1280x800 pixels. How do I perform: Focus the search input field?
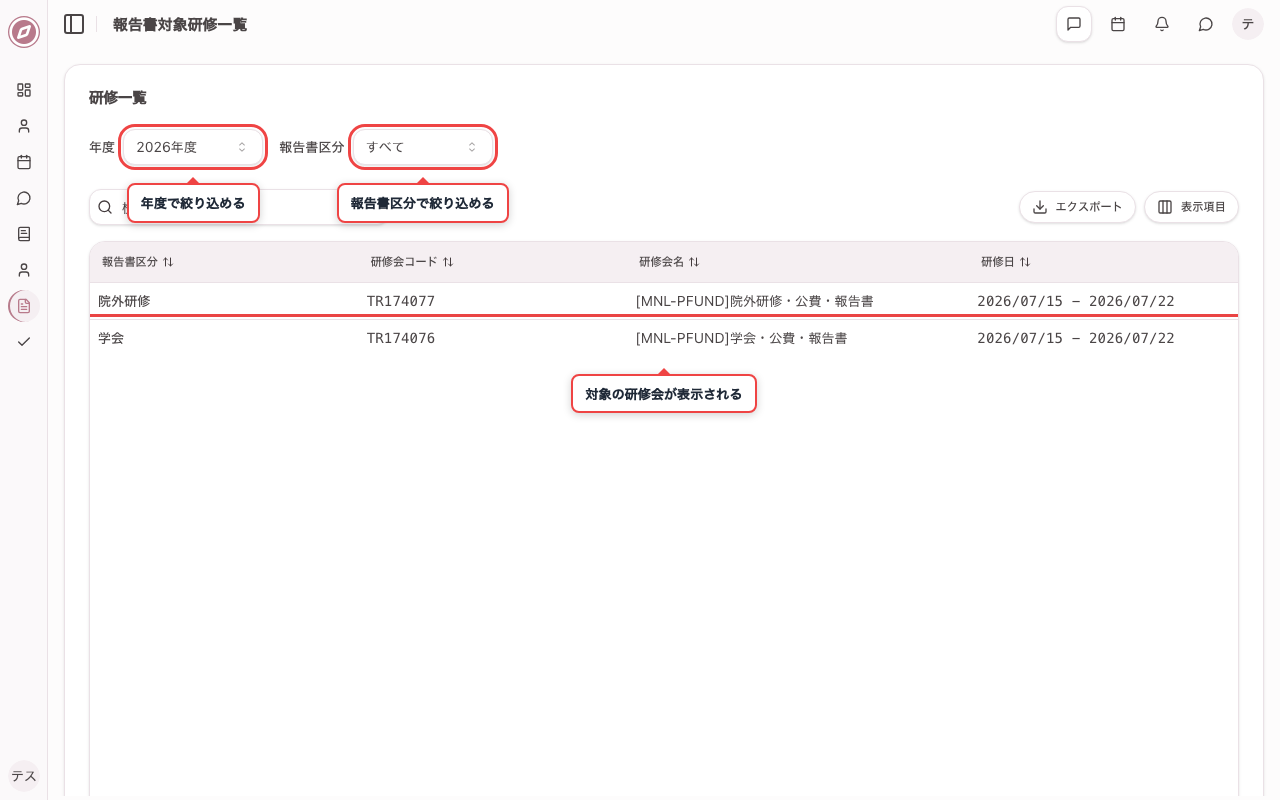(236, 207)
